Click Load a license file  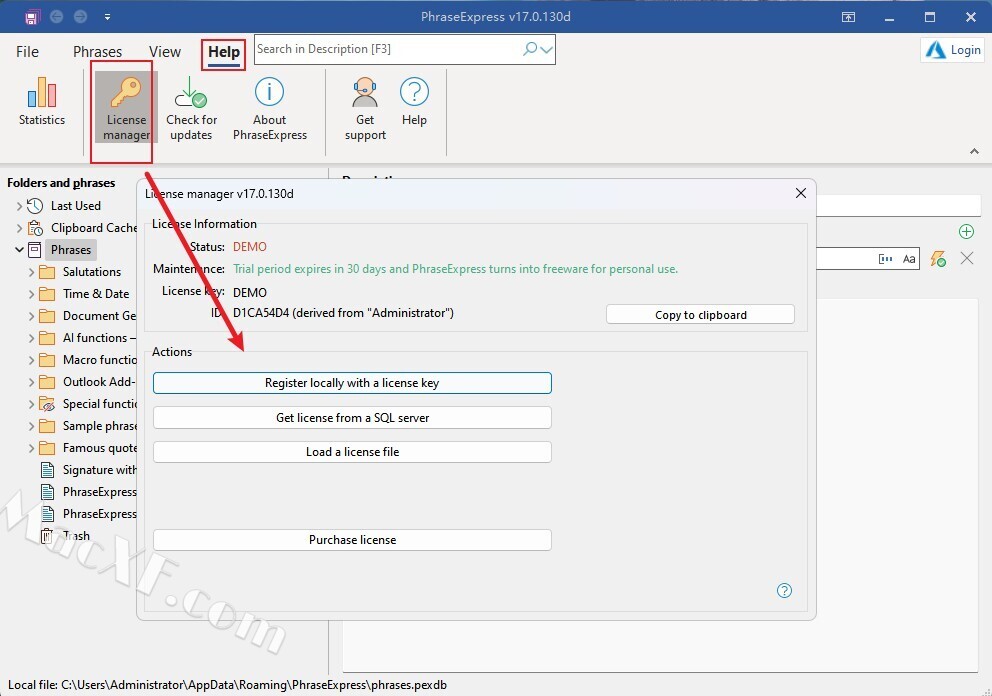(352, 452)
